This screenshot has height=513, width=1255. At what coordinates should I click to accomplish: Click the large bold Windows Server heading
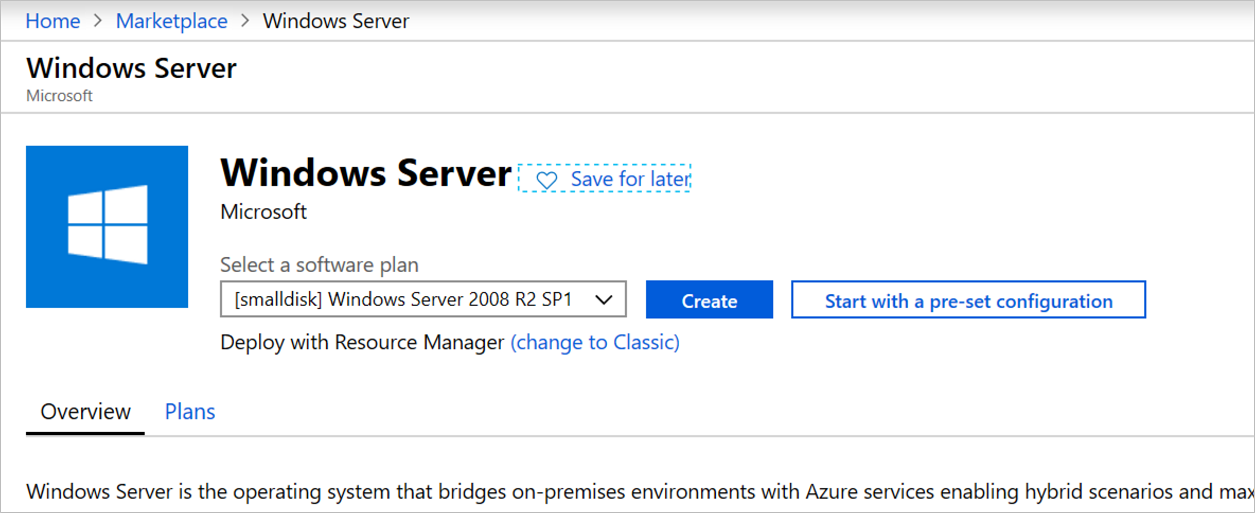click(x=366, y=174)
